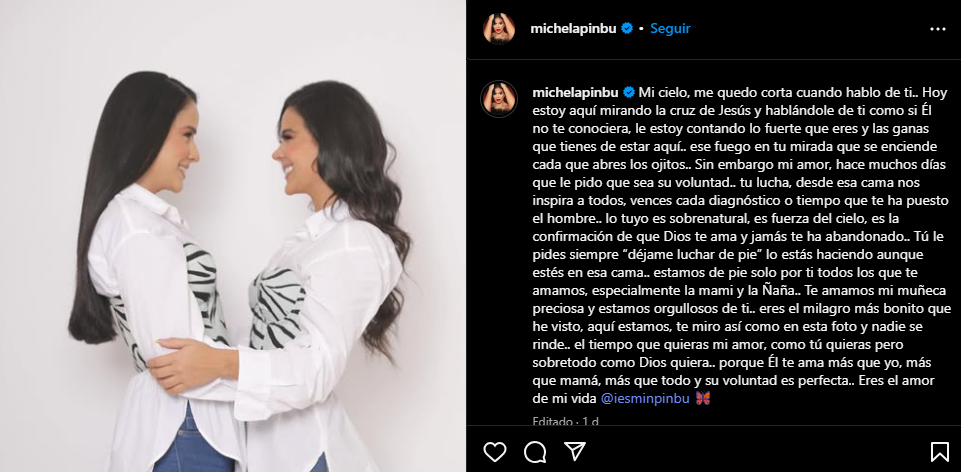Open the profile picture next to the caption
Screen dimensions: 961x472
click(499, 99)
